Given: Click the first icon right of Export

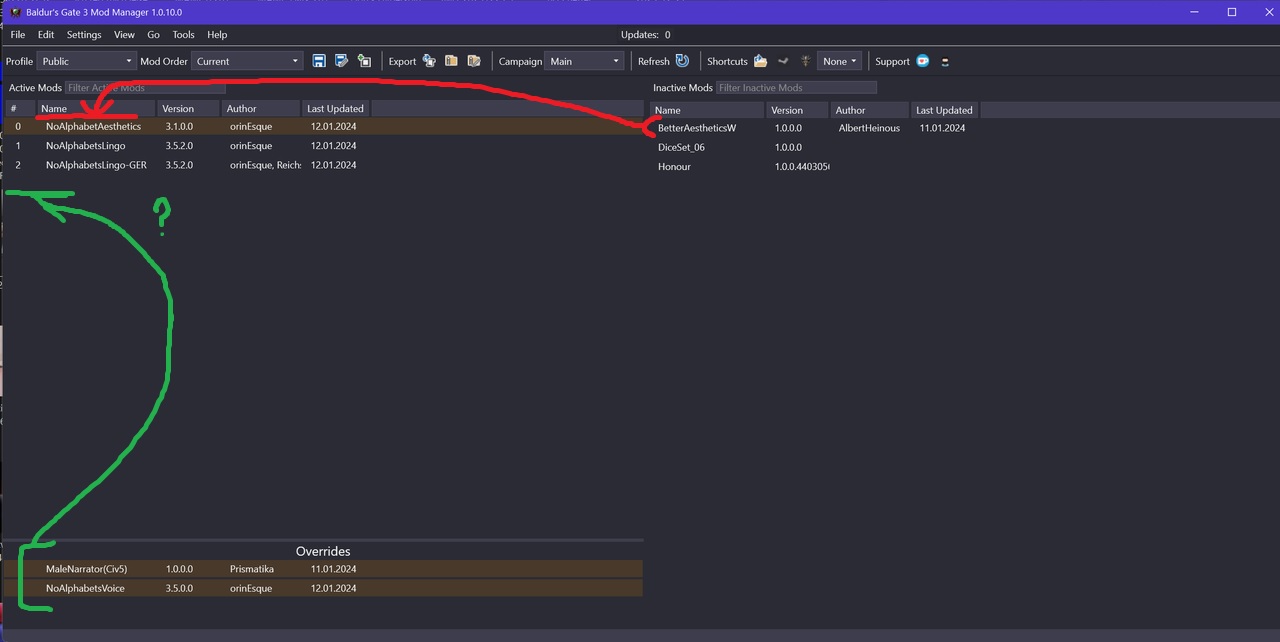Looking at the screenshot, I should click(429, 61).
